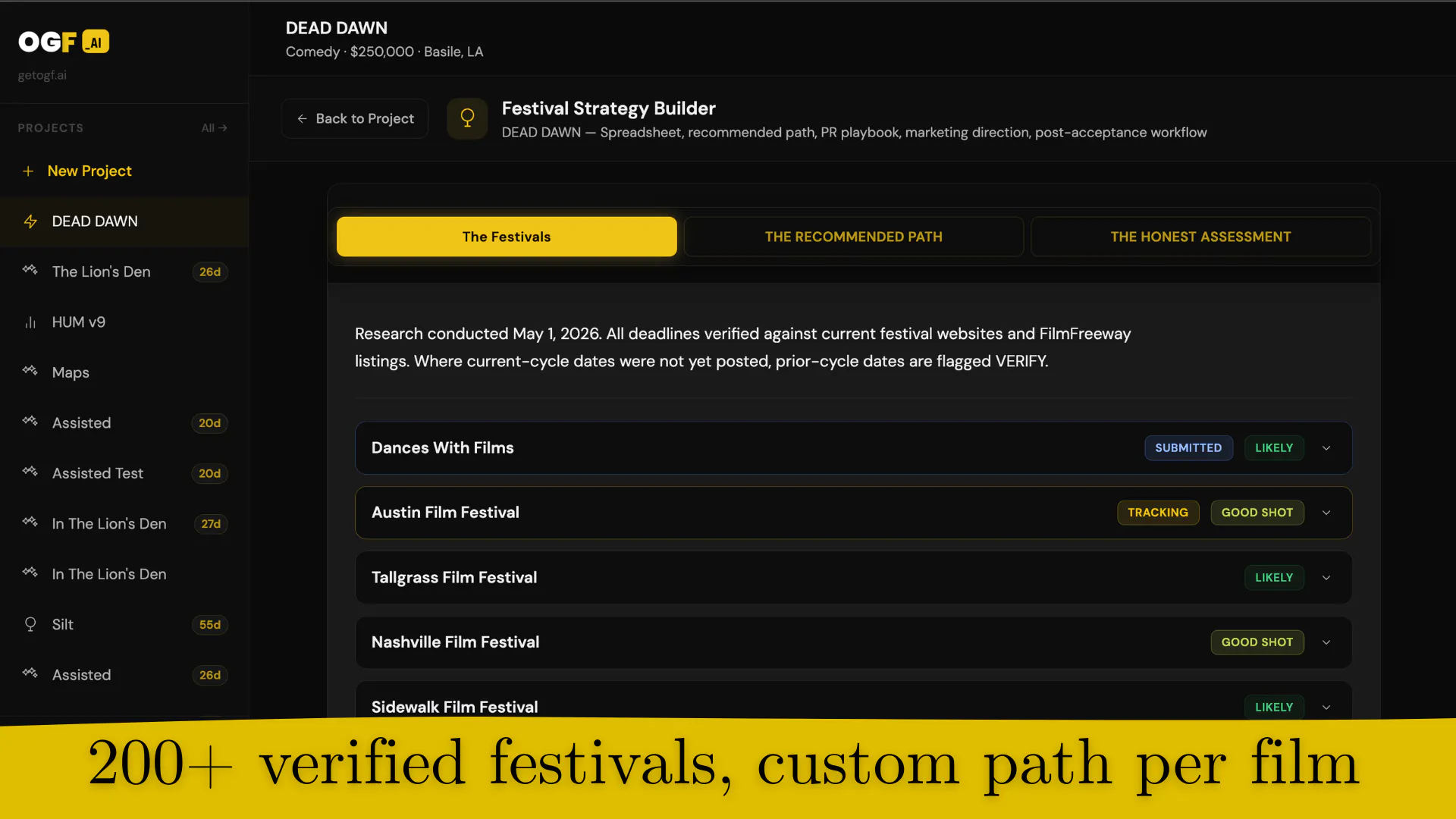
Task: Open the HUM v9 project
Action: [x=124, y=322]
